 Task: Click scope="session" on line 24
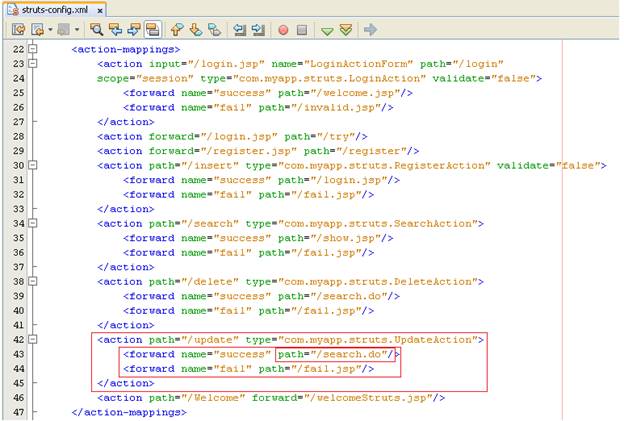coord(145,78)
